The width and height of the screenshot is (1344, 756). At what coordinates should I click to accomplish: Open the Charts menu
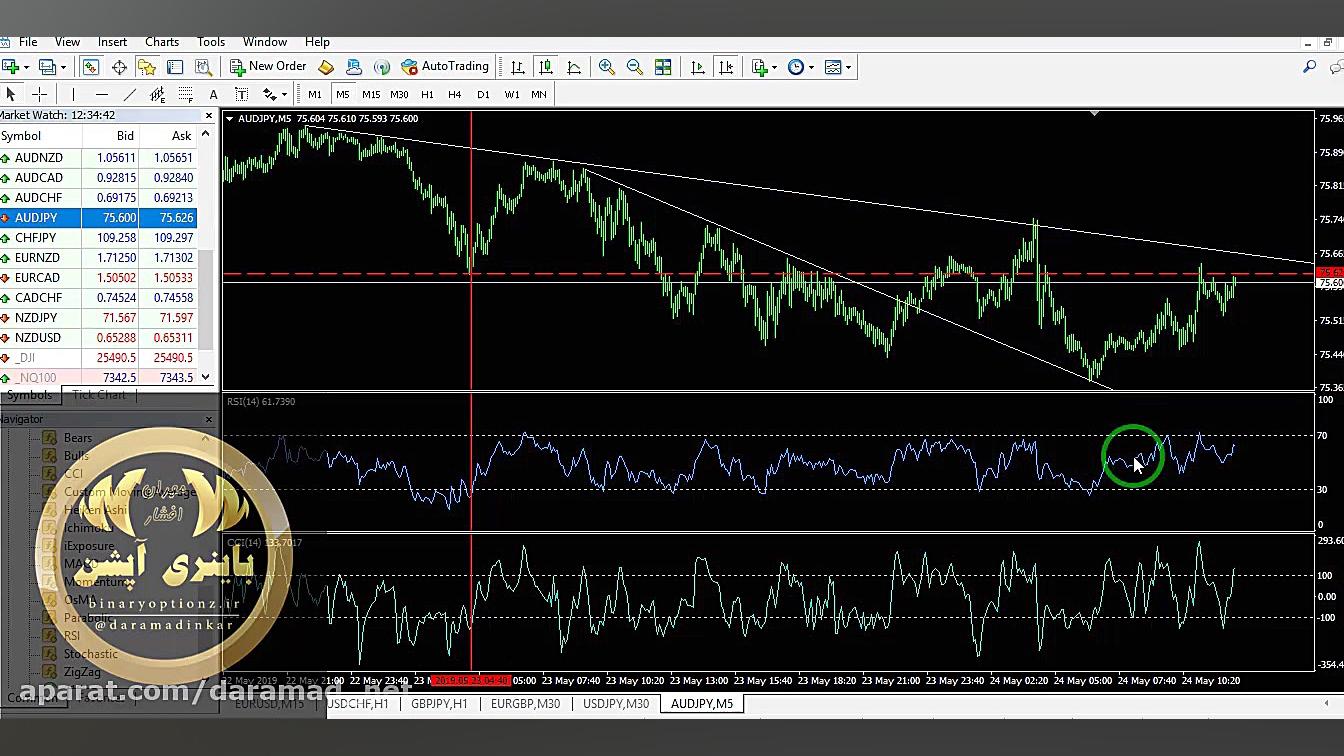point(162,42)
